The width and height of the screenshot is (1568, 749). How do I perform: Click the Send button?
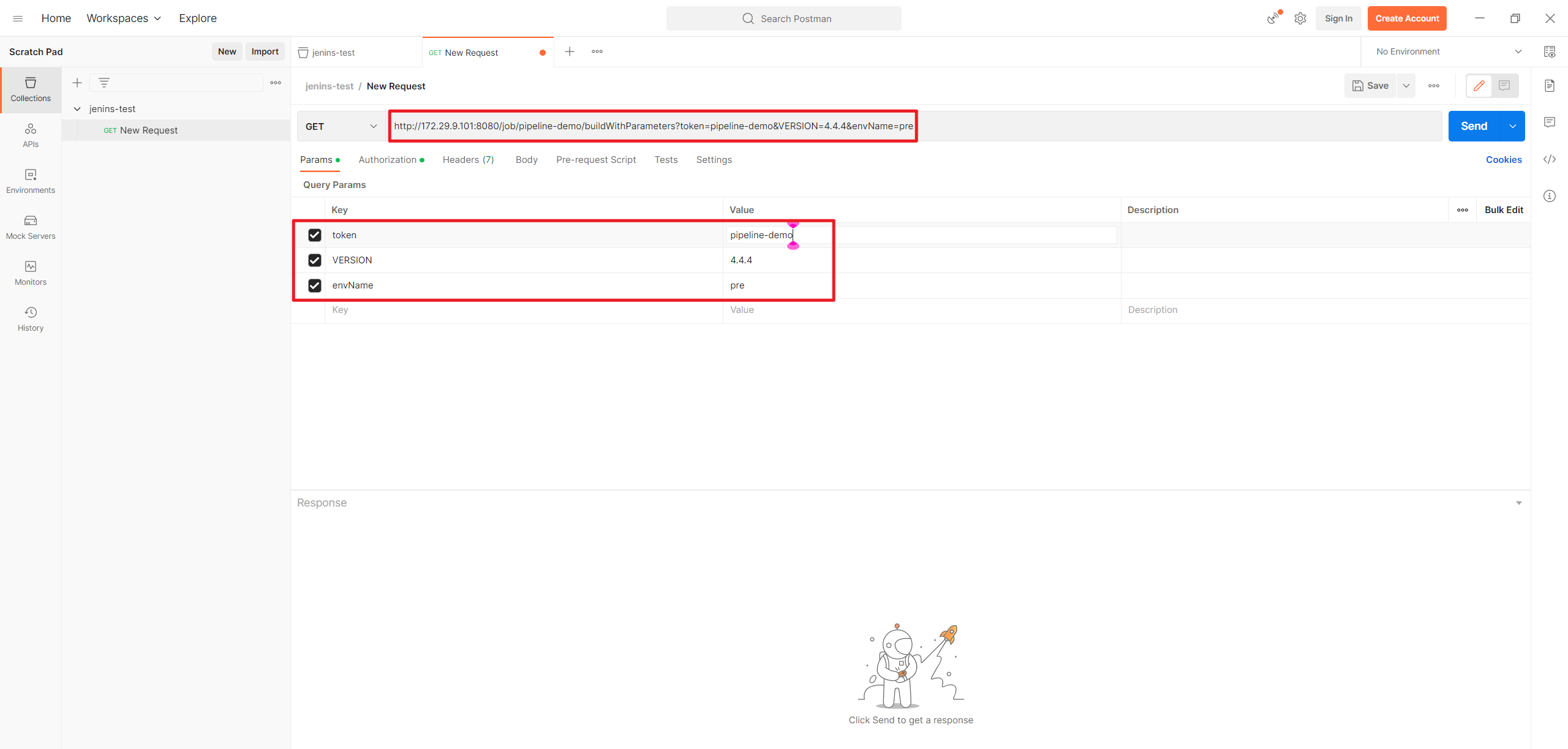(x=1474, y=126)
